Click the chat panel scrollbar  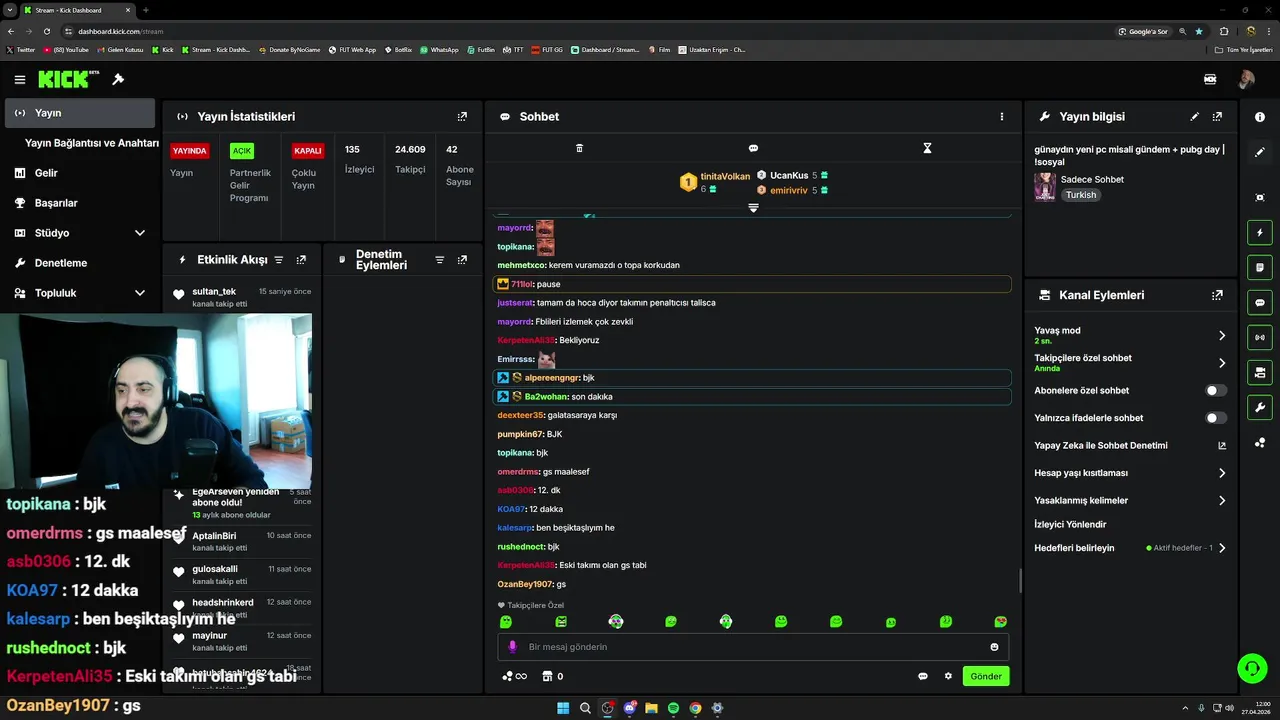[x=1019, y=580]
